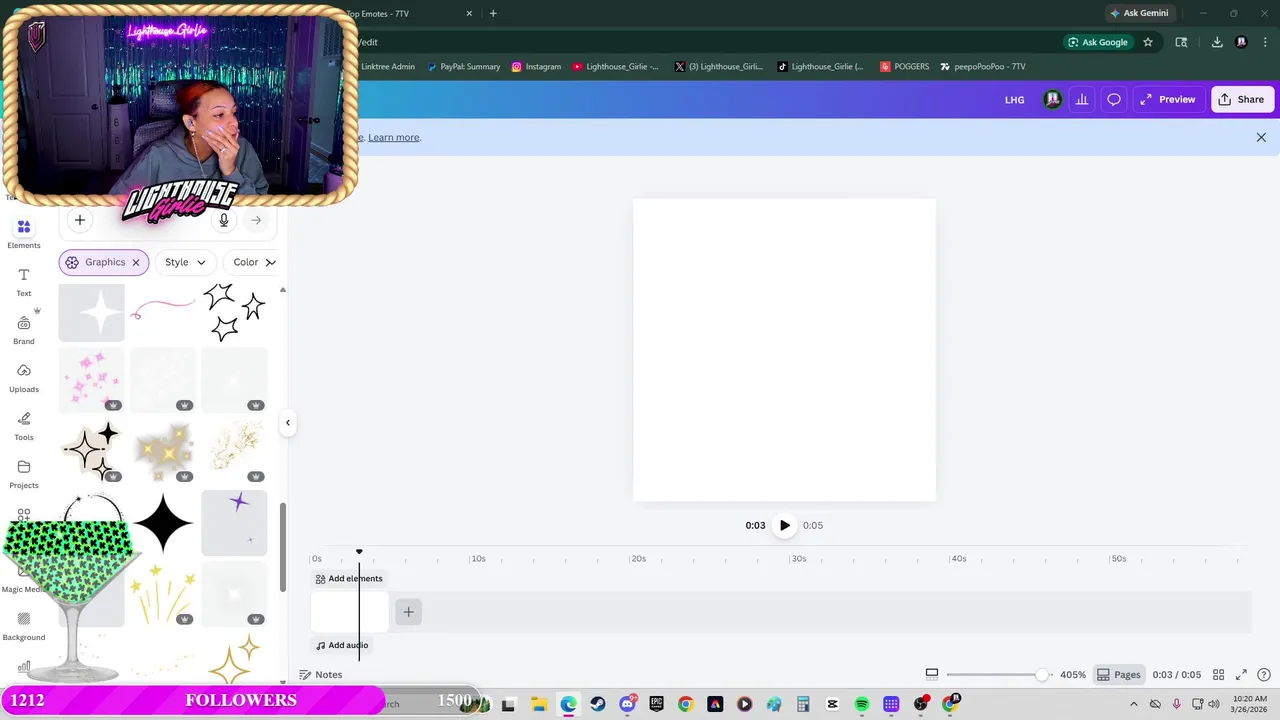Viewport: 1280px width, 720px height.
Task: Open the Instagram bookmark
Action: pos(536,66)
